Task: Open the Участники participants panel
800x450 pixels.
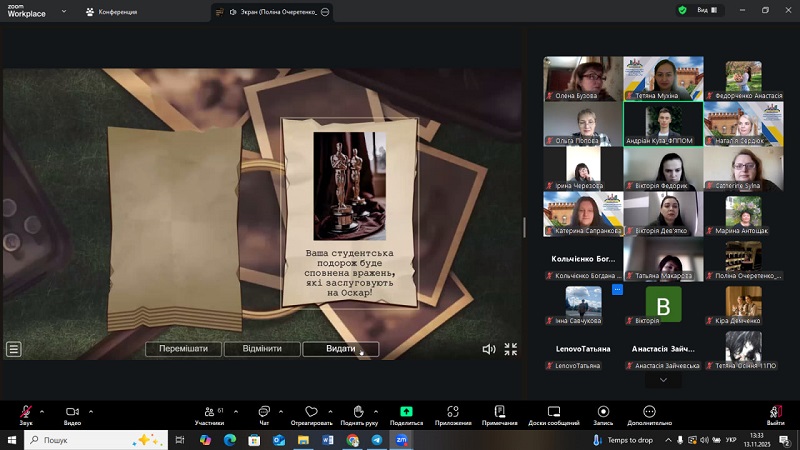Action: pos(209,412)
